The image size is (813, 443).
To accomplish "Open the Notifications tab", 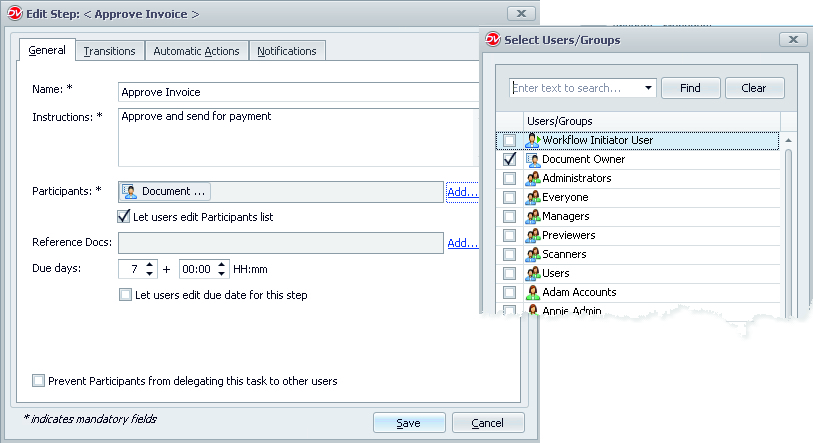I will tap(287, 51).
